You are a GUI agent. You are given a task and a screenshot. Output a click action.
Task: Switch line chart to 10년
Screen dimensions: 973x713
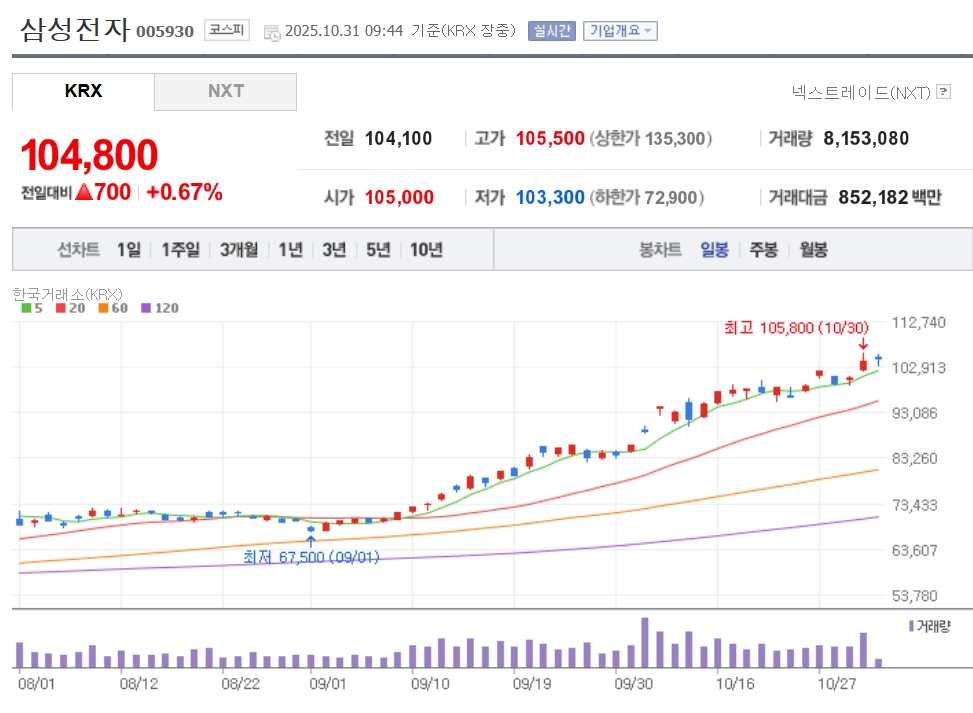[426, 250]
